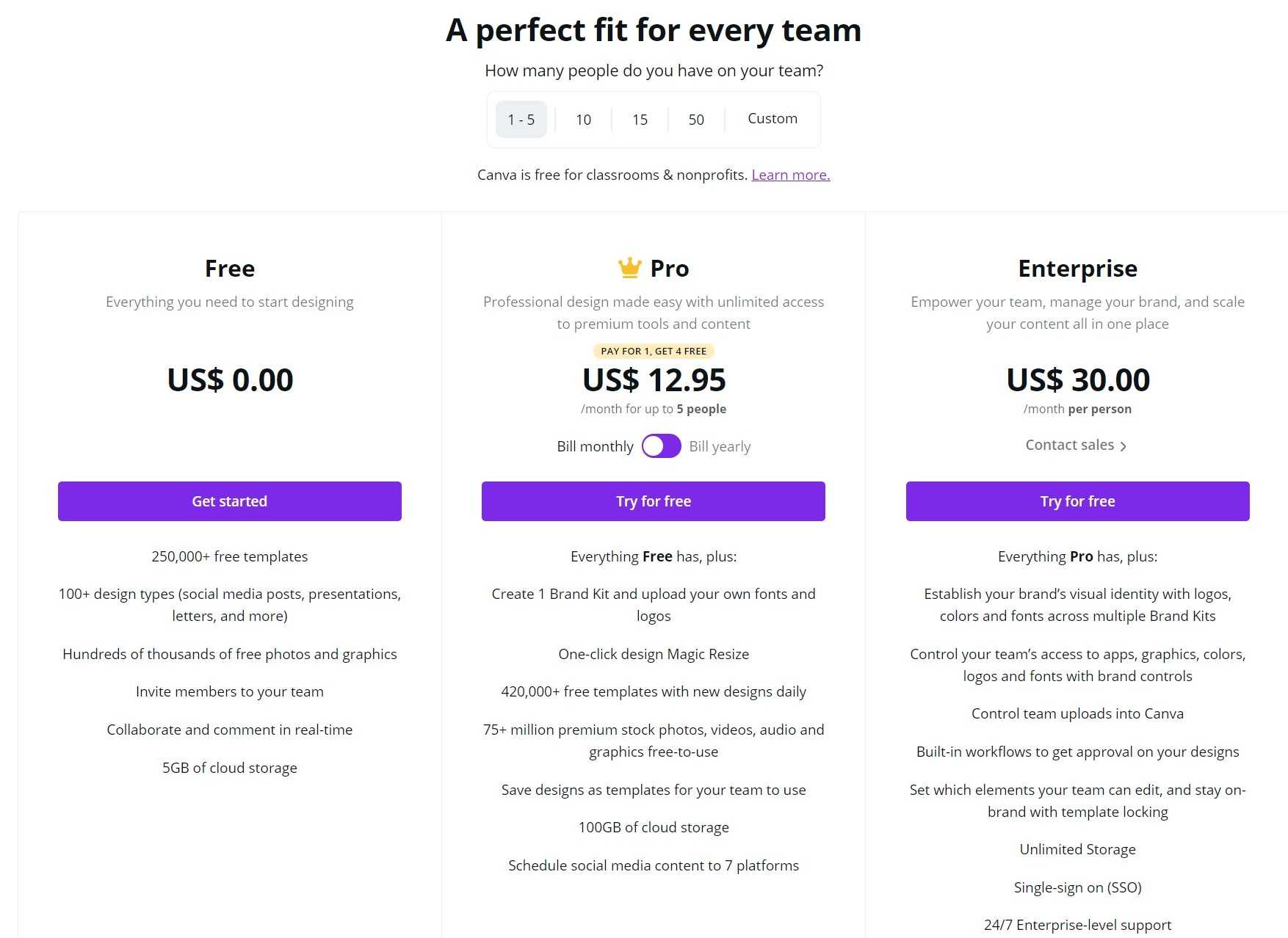The width and height of the screenshot is (1288, 938).
Task: Click the gold crown icon beside Pro
Action: (629, 268)
